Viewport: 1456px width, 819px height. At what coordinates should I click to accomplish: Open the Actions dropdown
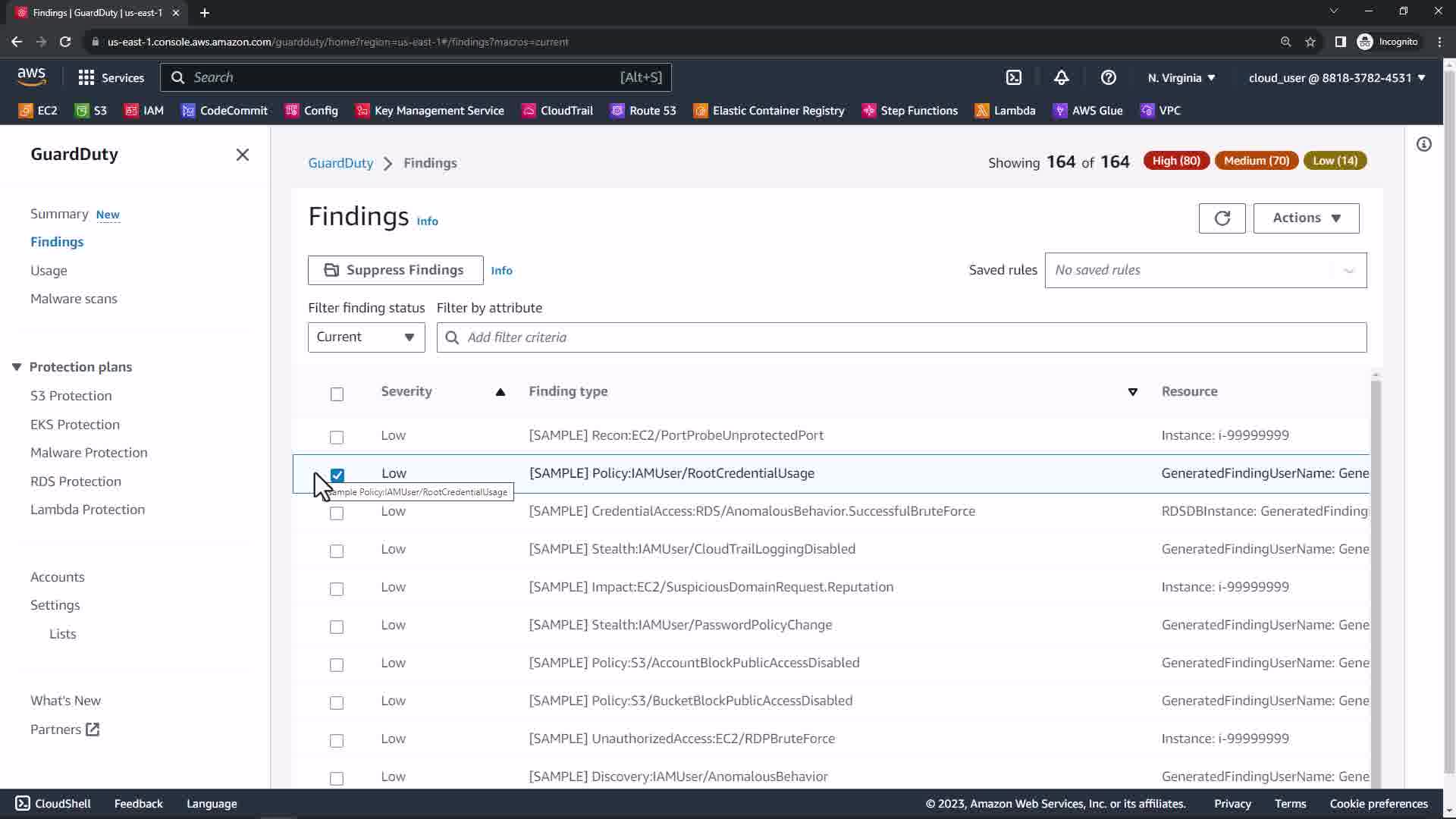tap(1306, 218)
